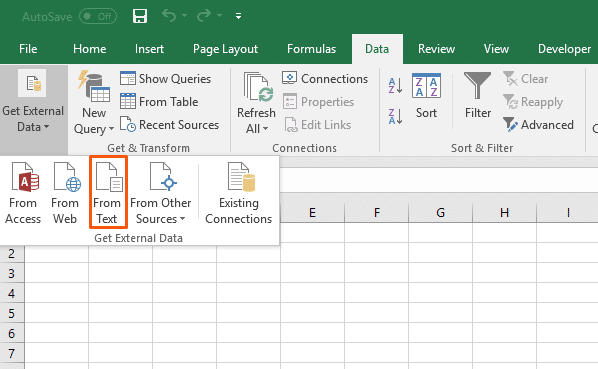Sort Z to A descending icon
This screenshot has height=369, width=598.
pyautogui.click(x=395, y=116)
